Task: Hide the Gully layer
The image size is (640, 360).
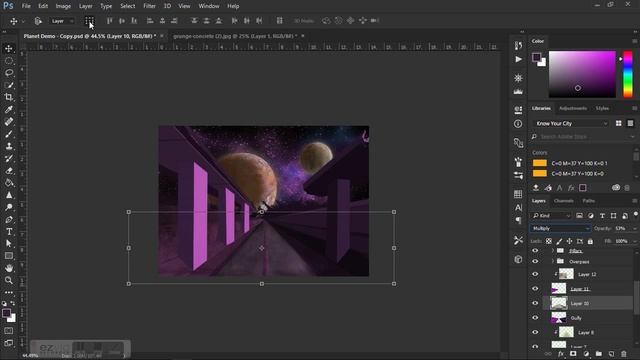Action: coord(535,318)
